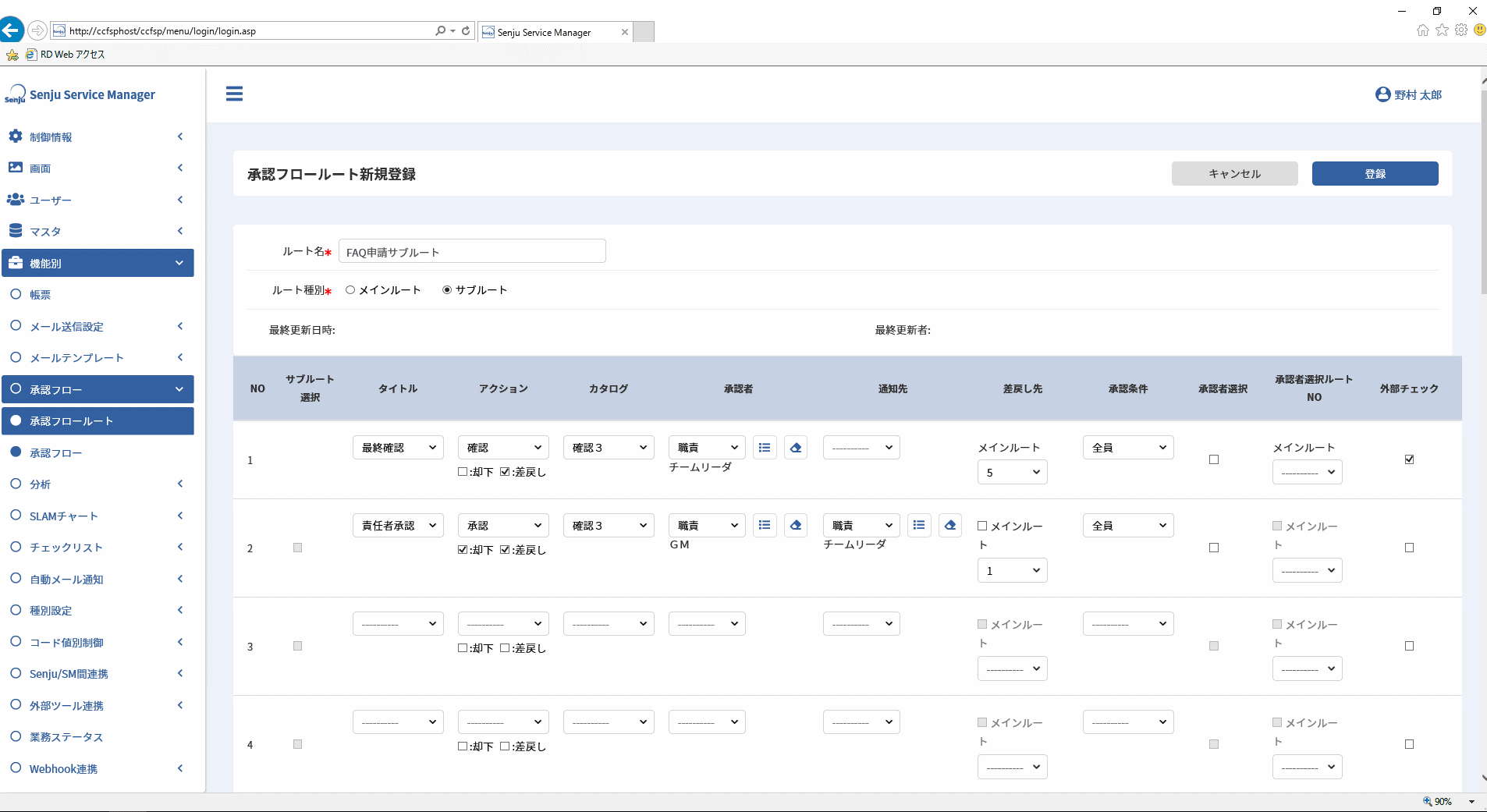Open the 責任者承認 title dropdown
Screen dimensions: 1487x812
tap(398, 526)
